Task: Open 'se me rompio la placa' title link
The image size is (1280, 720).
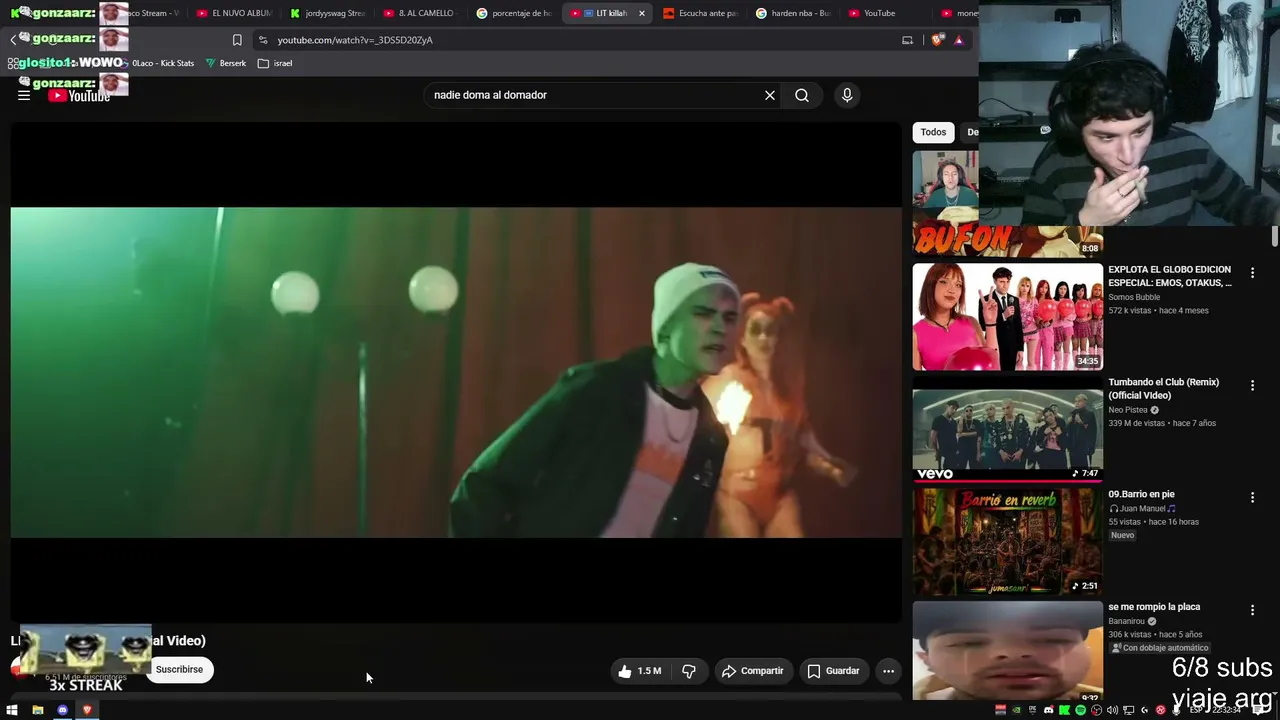Action: point(1154,607)
